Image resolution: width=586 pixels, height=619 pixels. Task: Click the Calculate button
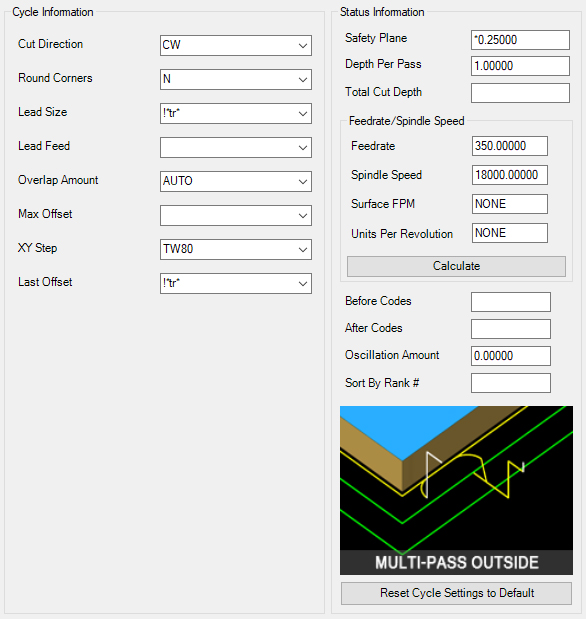(x=456, y=266)
